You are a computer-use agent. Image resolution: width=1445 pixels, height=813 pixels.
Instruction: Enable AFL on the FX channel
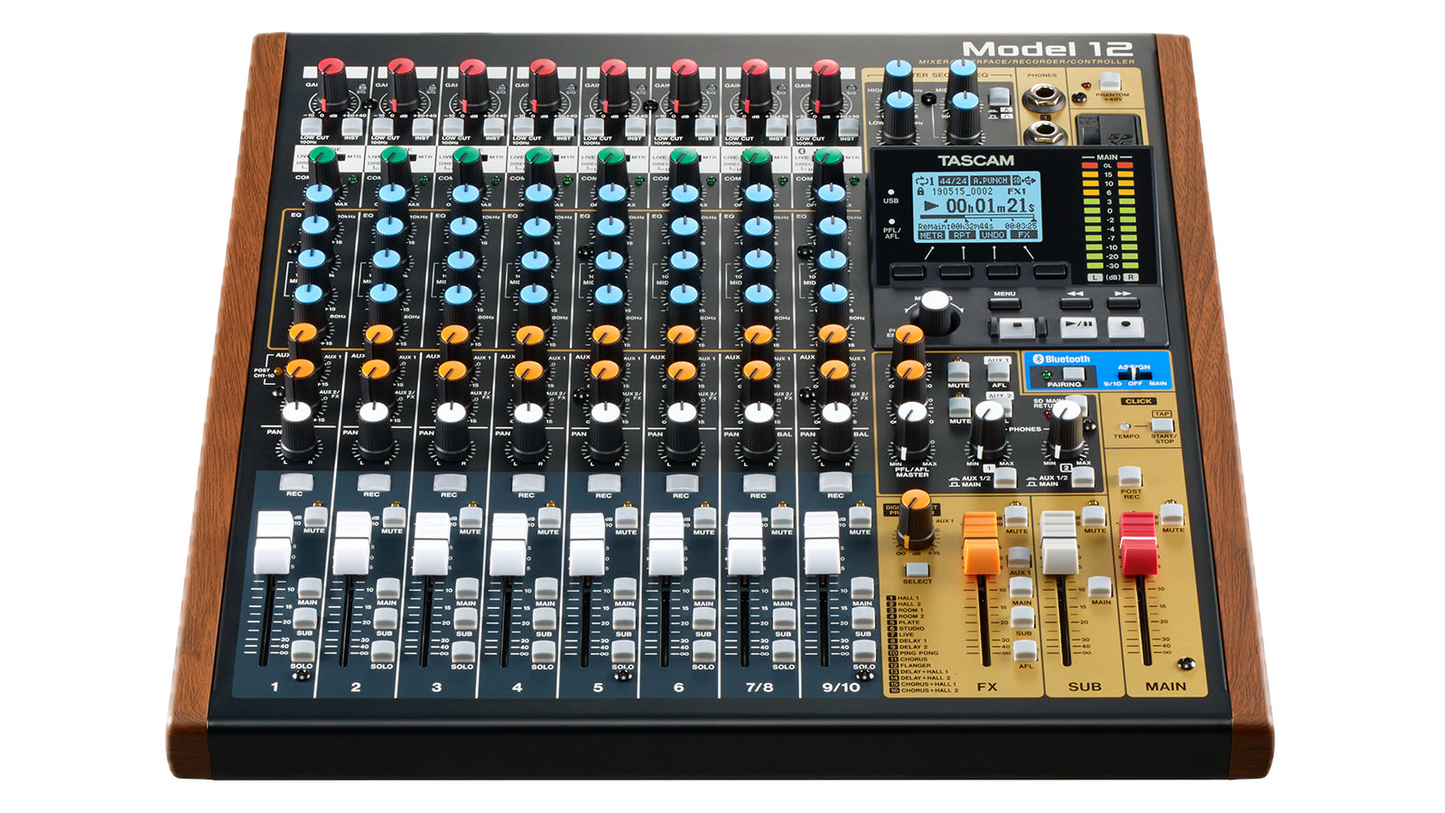click(x=1024, y=650)
